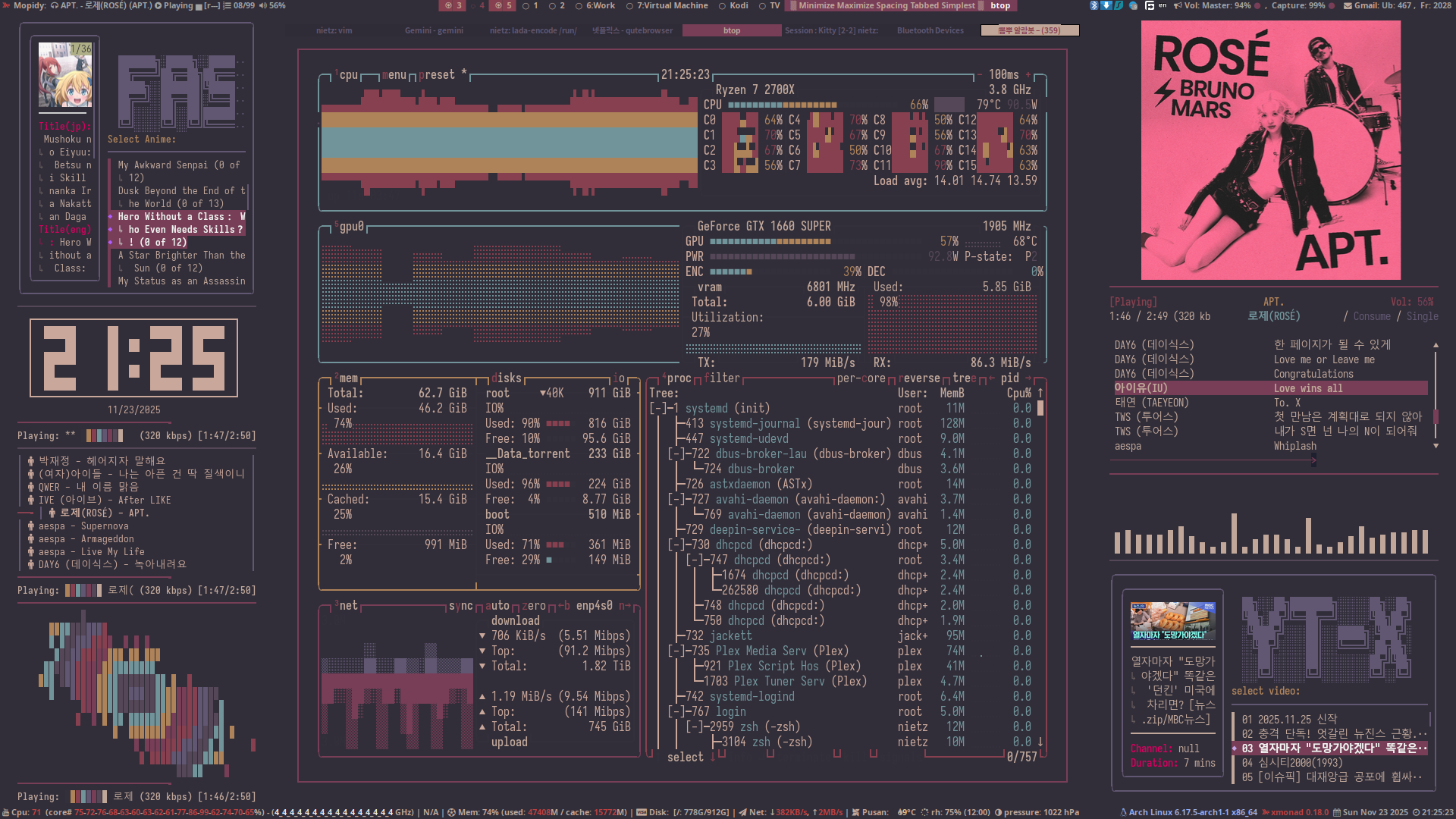Viewport: 1456px width, 819px height.
Task: Toggle auto scaling in btop net box
Action: click(x=497, y=605)
